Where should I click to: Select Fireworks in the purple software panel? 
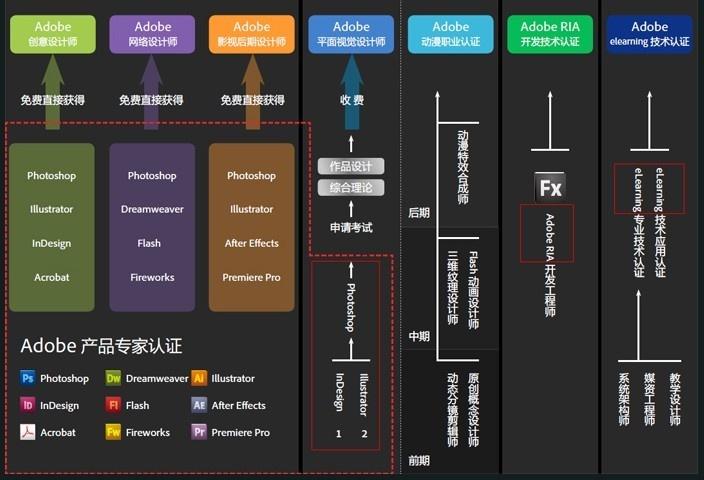click(152, 277)
